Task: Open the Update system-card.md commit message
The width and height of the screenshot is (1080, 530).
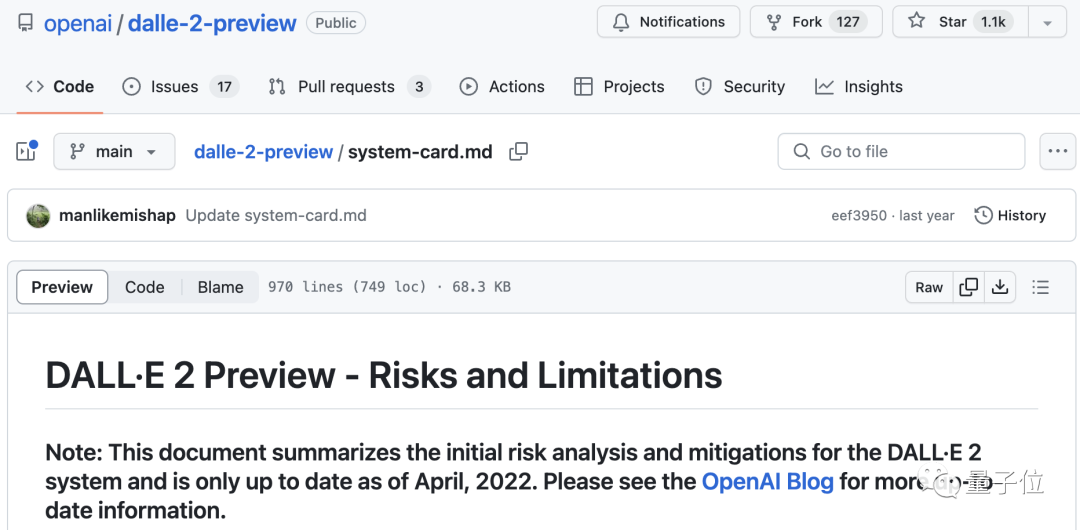Action: coord(276,216)
